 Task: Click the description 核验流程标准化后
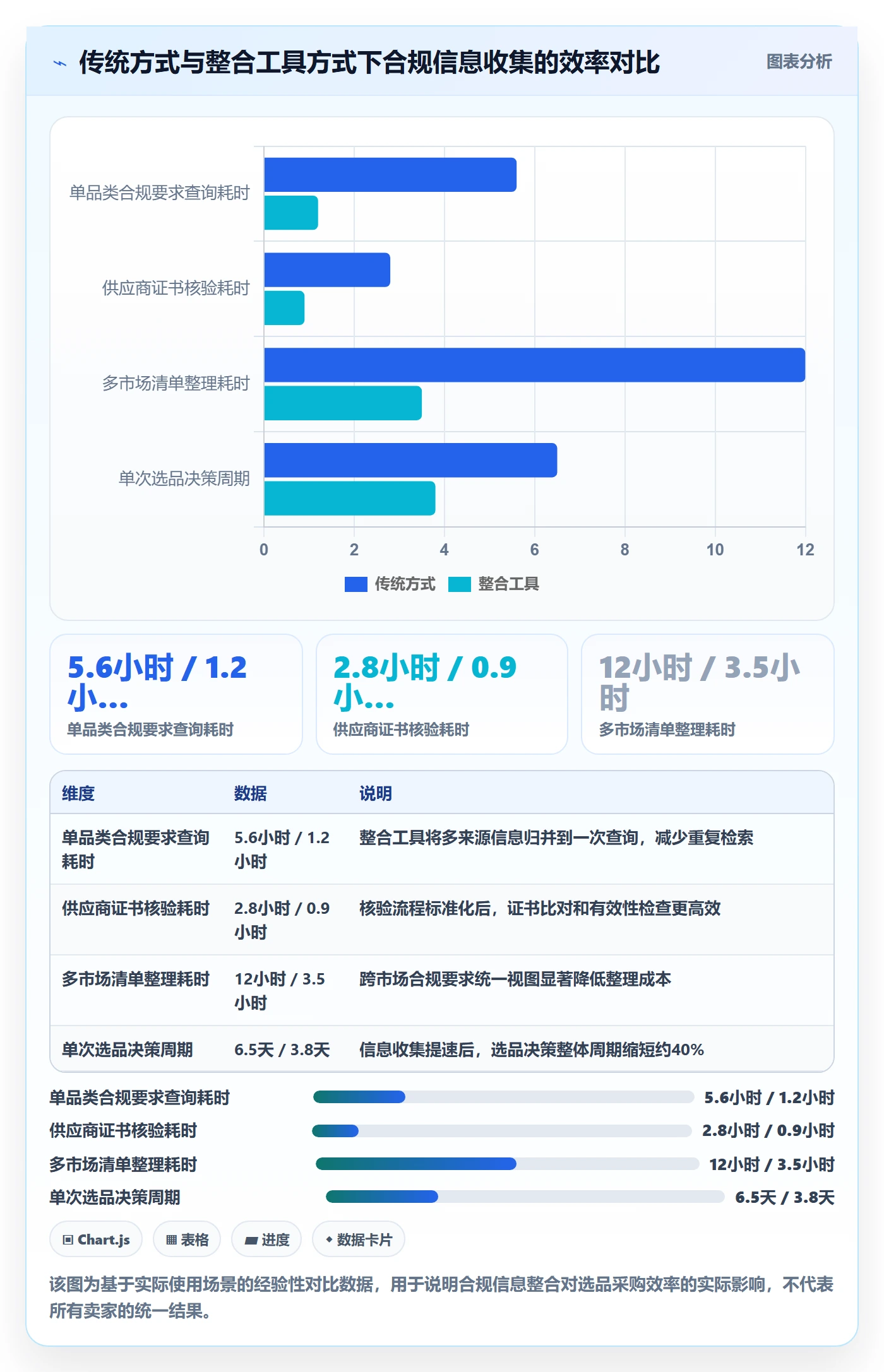coord(540,908)
